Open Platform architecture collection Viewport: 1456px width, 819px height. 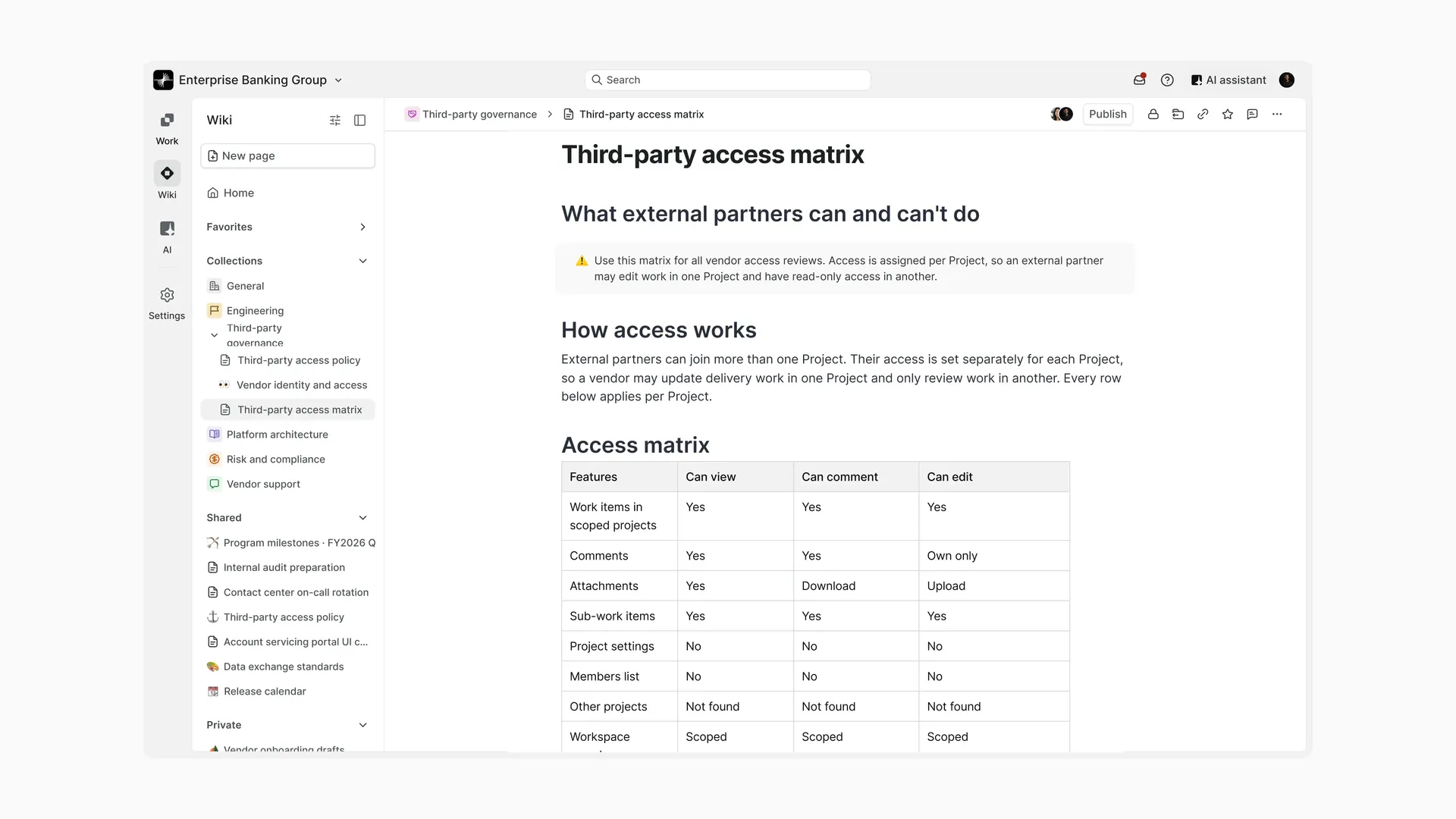(287, 435)
